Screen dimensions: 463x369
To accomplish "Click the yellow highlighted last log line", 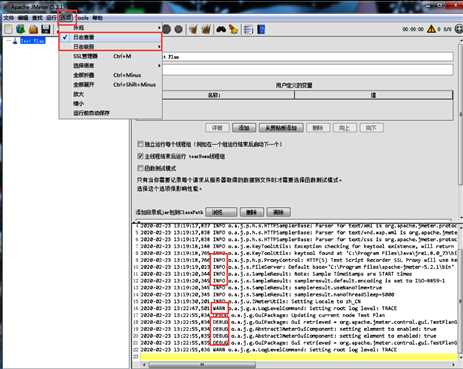I will coord(298,357).
